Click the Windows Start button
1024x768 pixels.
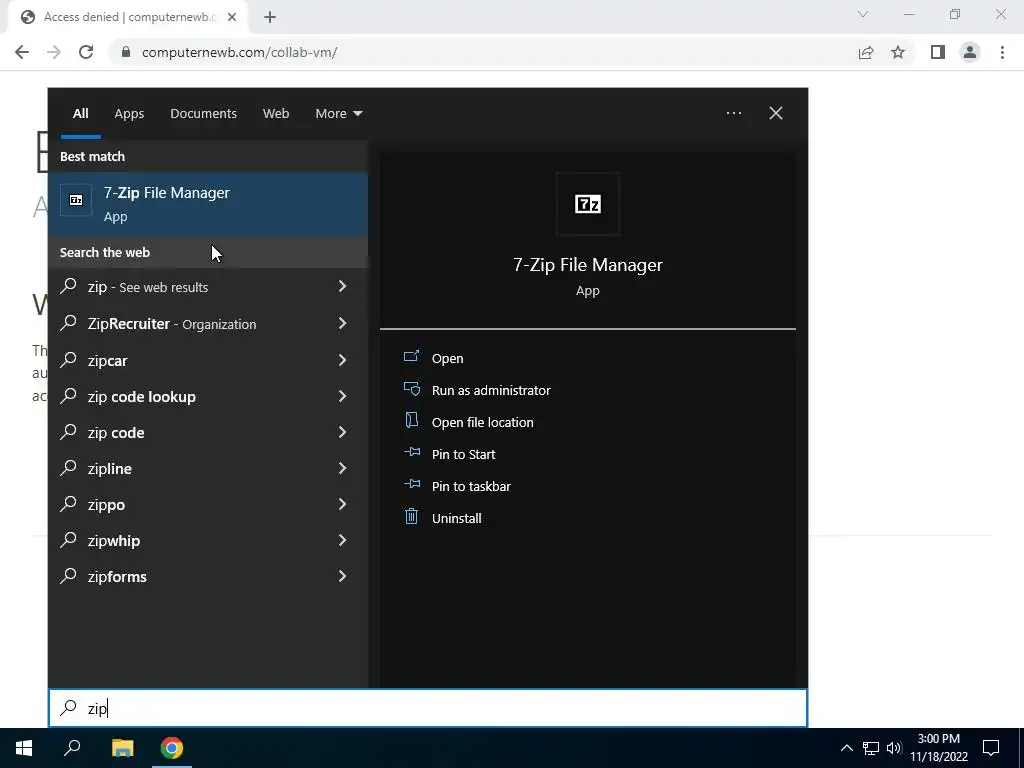tap(24, 748)
